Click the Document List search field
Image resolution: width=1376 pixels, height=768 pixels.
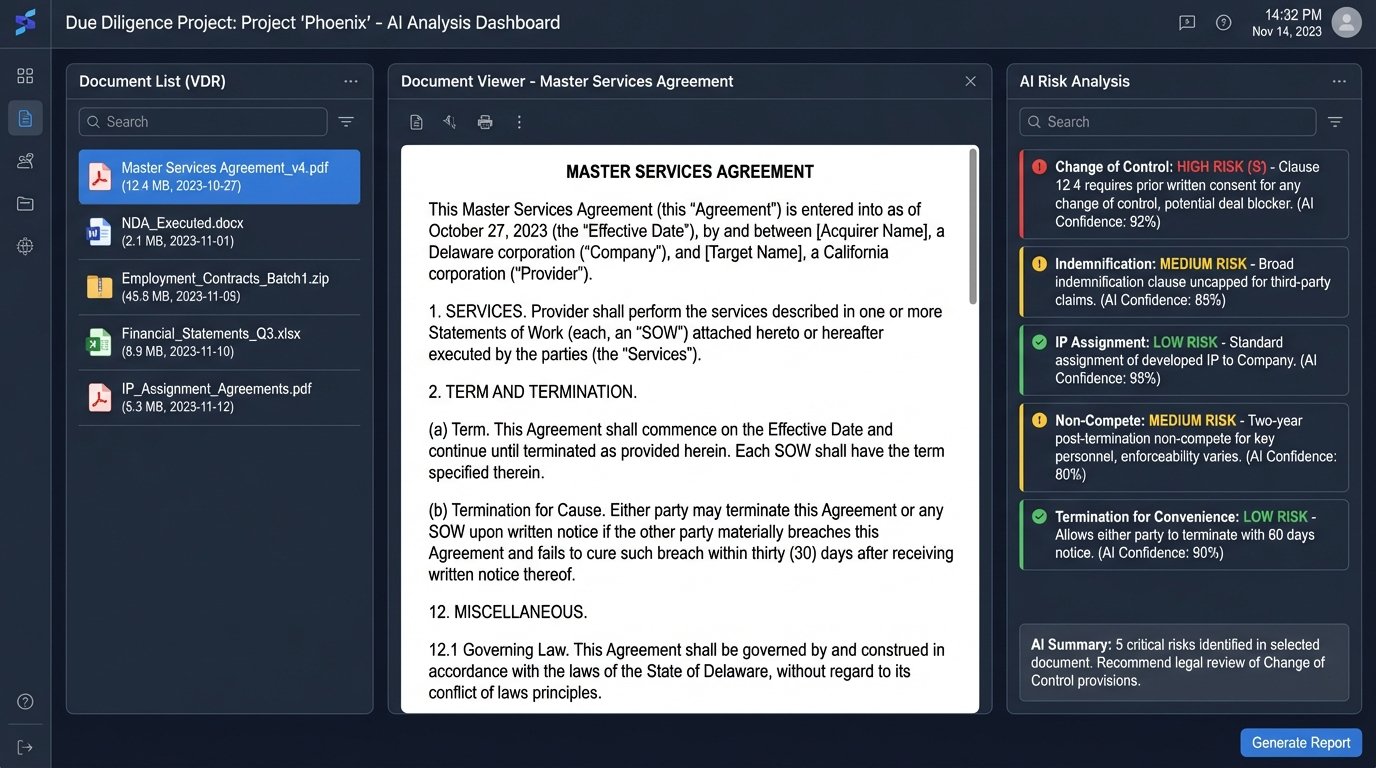tap(203, 122)
